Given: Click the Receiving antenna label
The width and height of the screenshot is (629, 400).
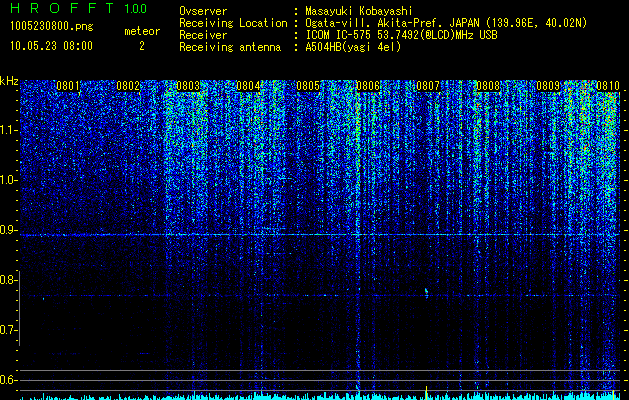Looking at the screenshot, I should coord(230,47).
